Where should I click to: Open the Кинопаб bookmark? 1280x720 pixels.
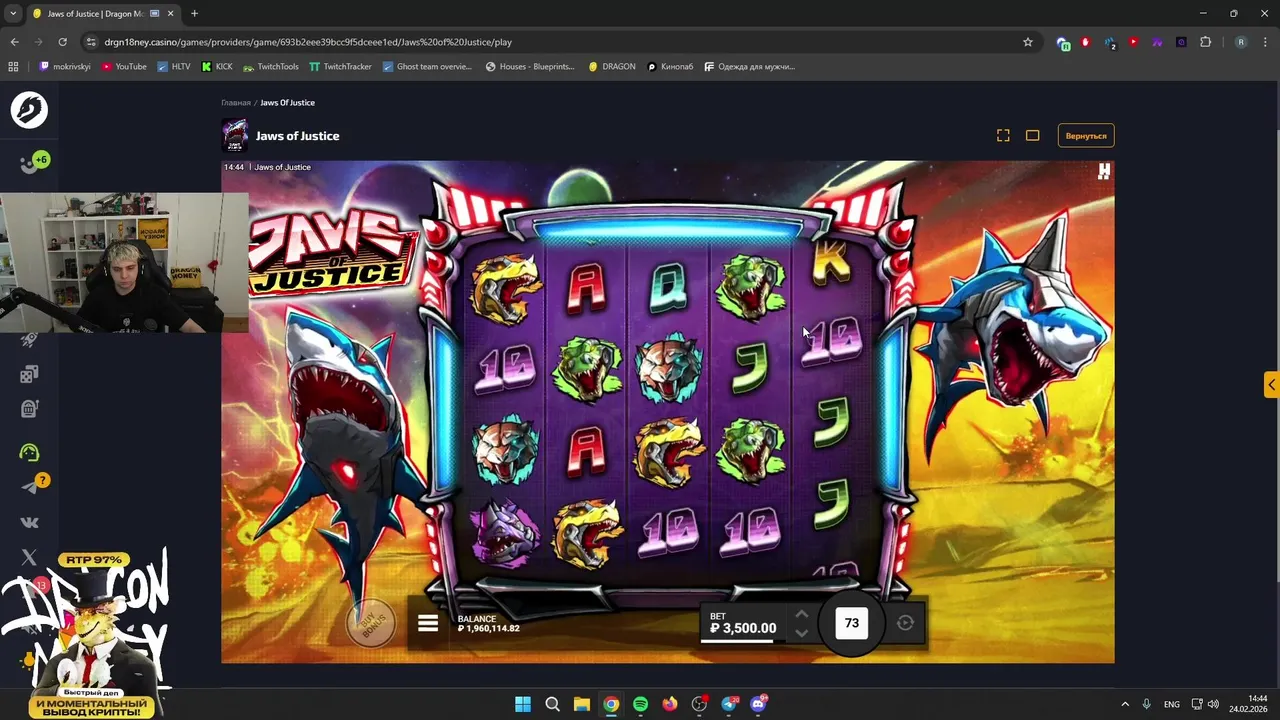point(670,67)
